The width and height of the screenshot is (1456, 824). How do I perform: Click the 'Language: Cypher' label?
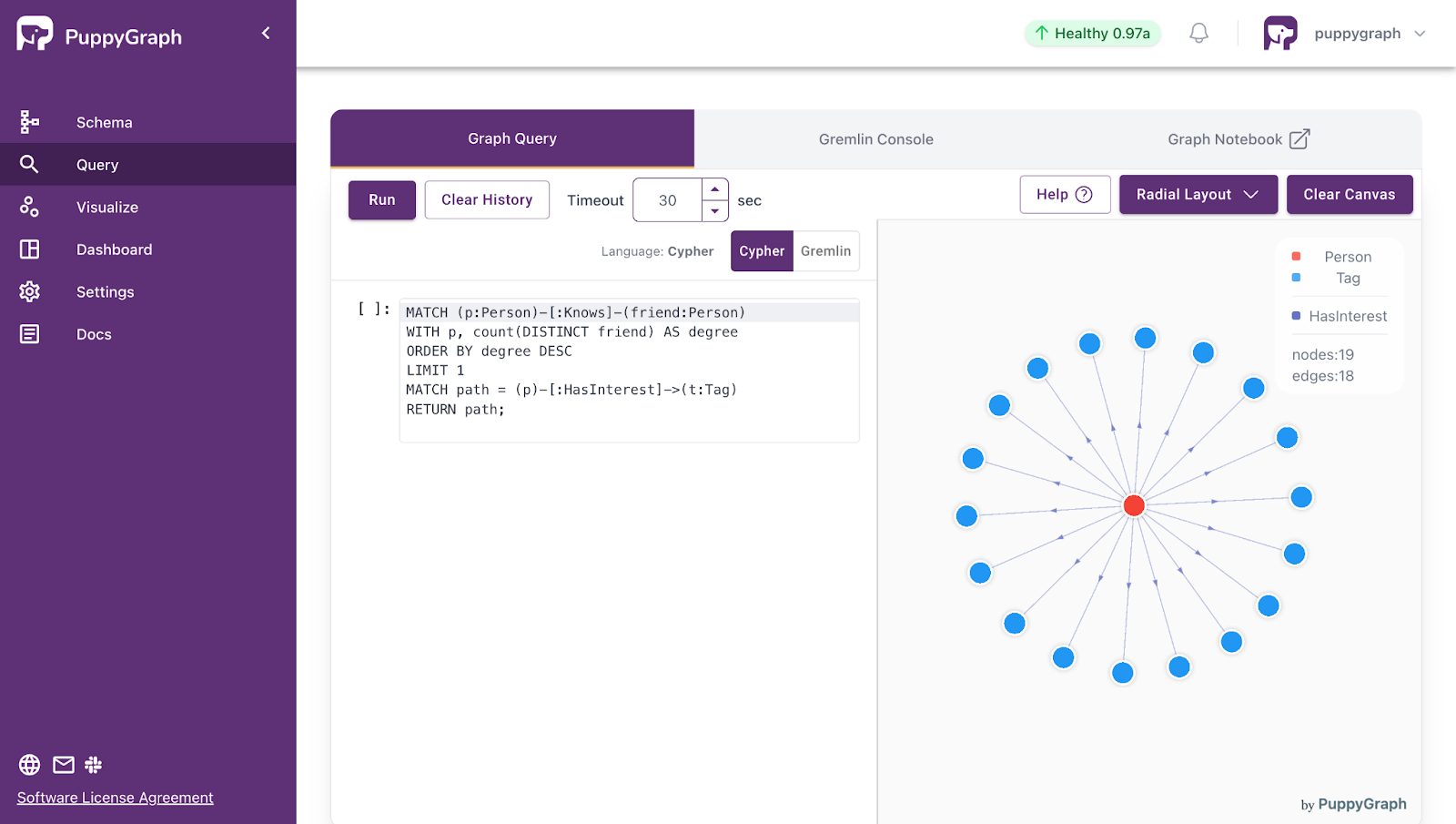[x=657, y=251]
